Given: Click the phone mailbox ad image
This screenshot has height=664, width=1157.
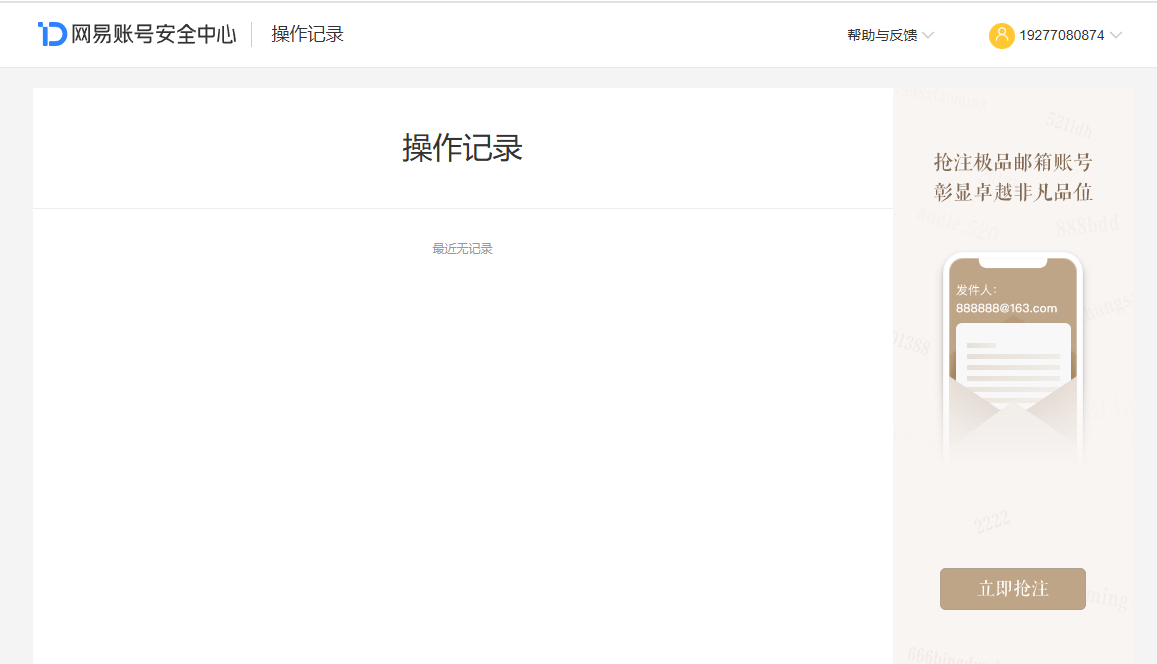Looking at the screenshot, I should (x=1012, y=359).
